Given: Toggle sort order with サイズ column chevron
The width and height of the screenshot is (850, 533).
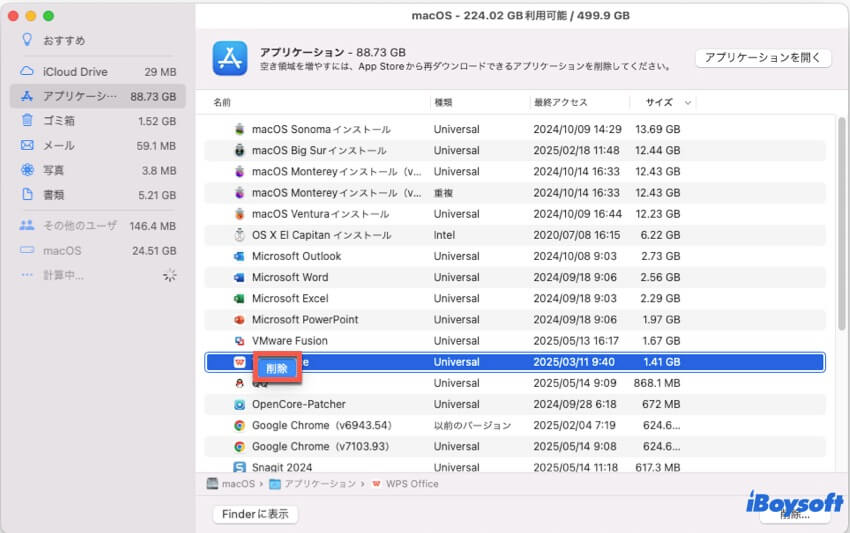Looking at the screenshot, I should pyautogui.click(x=687, y=102).
